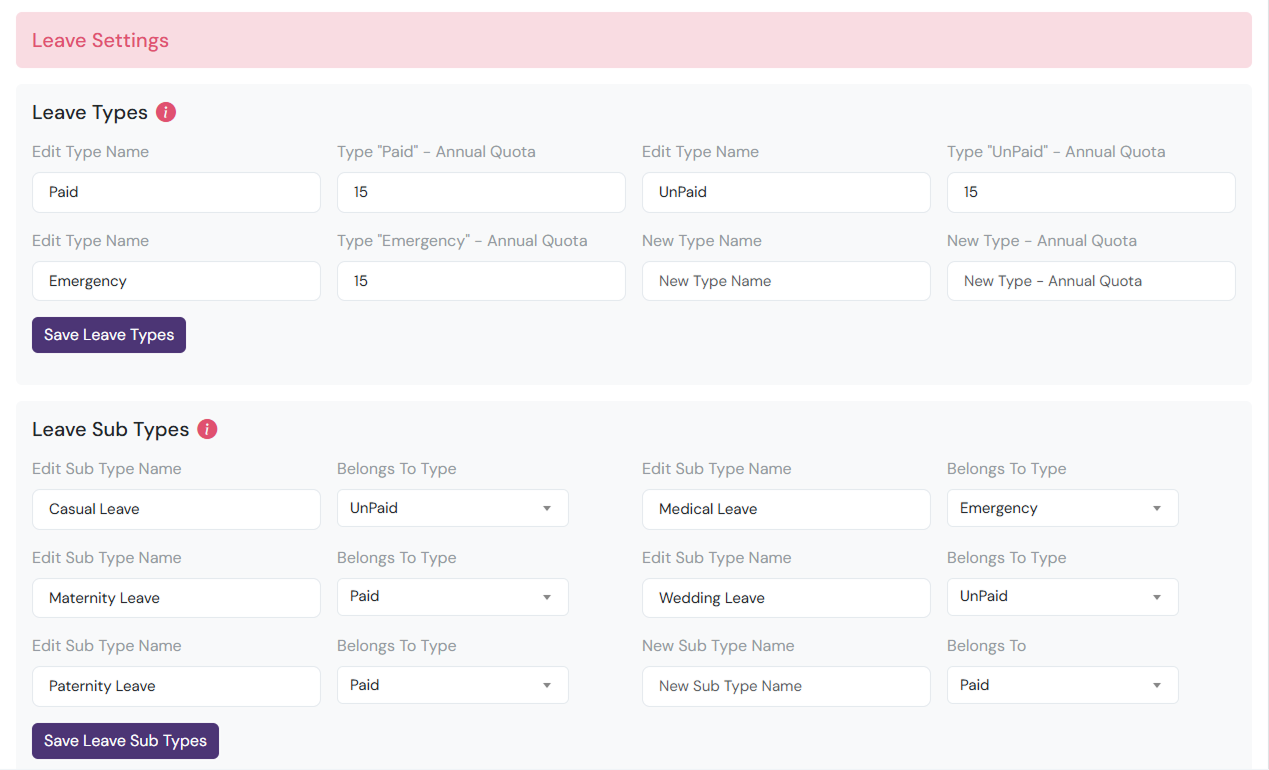Edit the UnPaid annual quota field
Image resolution: width=1269 pixels, height=770 pixels.
click(x=1091, y=192)
